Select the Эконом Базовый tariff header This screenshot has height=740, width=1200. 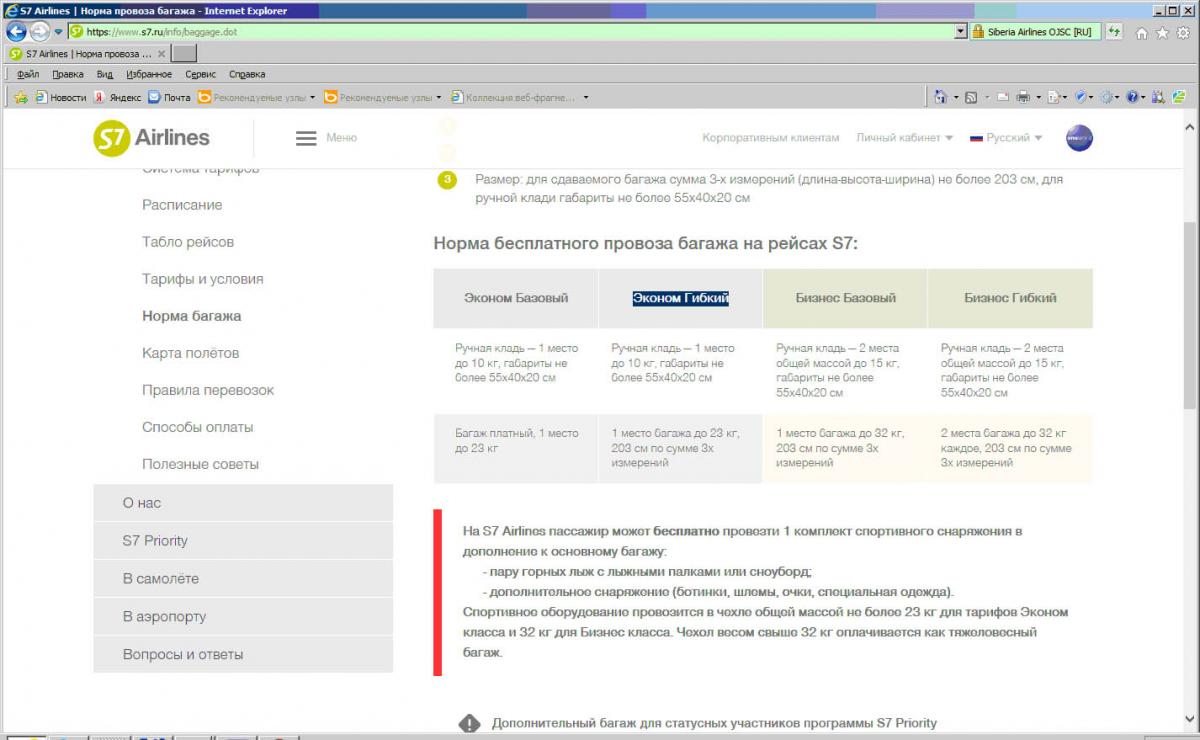coord(516,298)
